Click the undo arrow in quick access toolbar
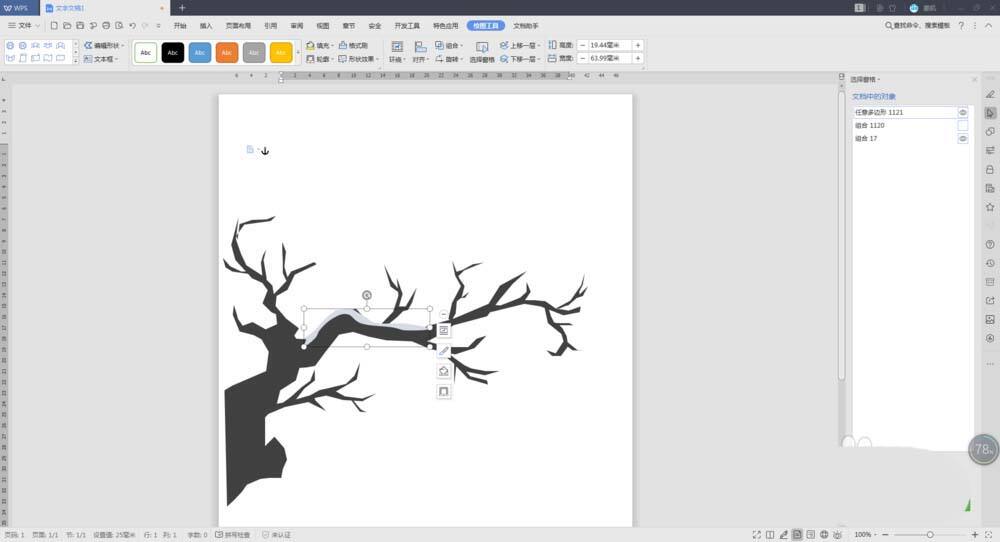1000x542 pixels. pos(132,25)
